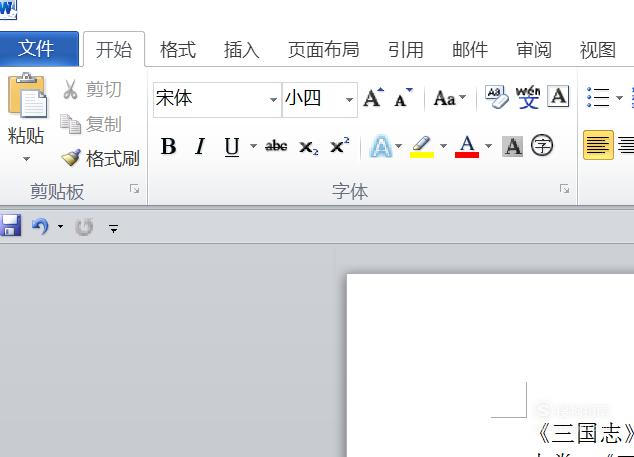Expand the highlight color dropdown arrow
The height and width of the screenshot is (457, 634).
[x=443, y=146]
